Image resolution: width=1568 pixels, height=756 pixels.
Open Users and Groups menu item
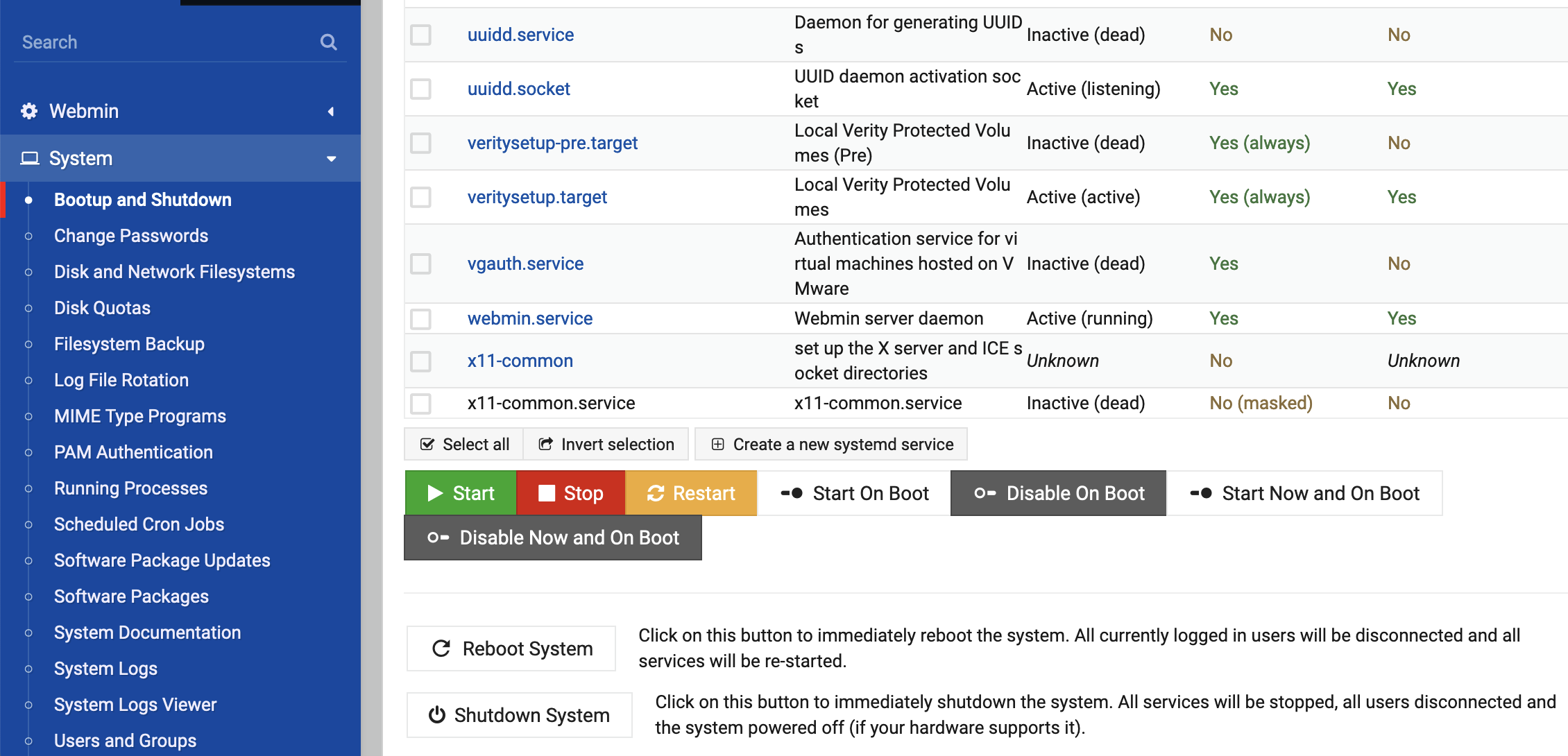pos(126,741)
